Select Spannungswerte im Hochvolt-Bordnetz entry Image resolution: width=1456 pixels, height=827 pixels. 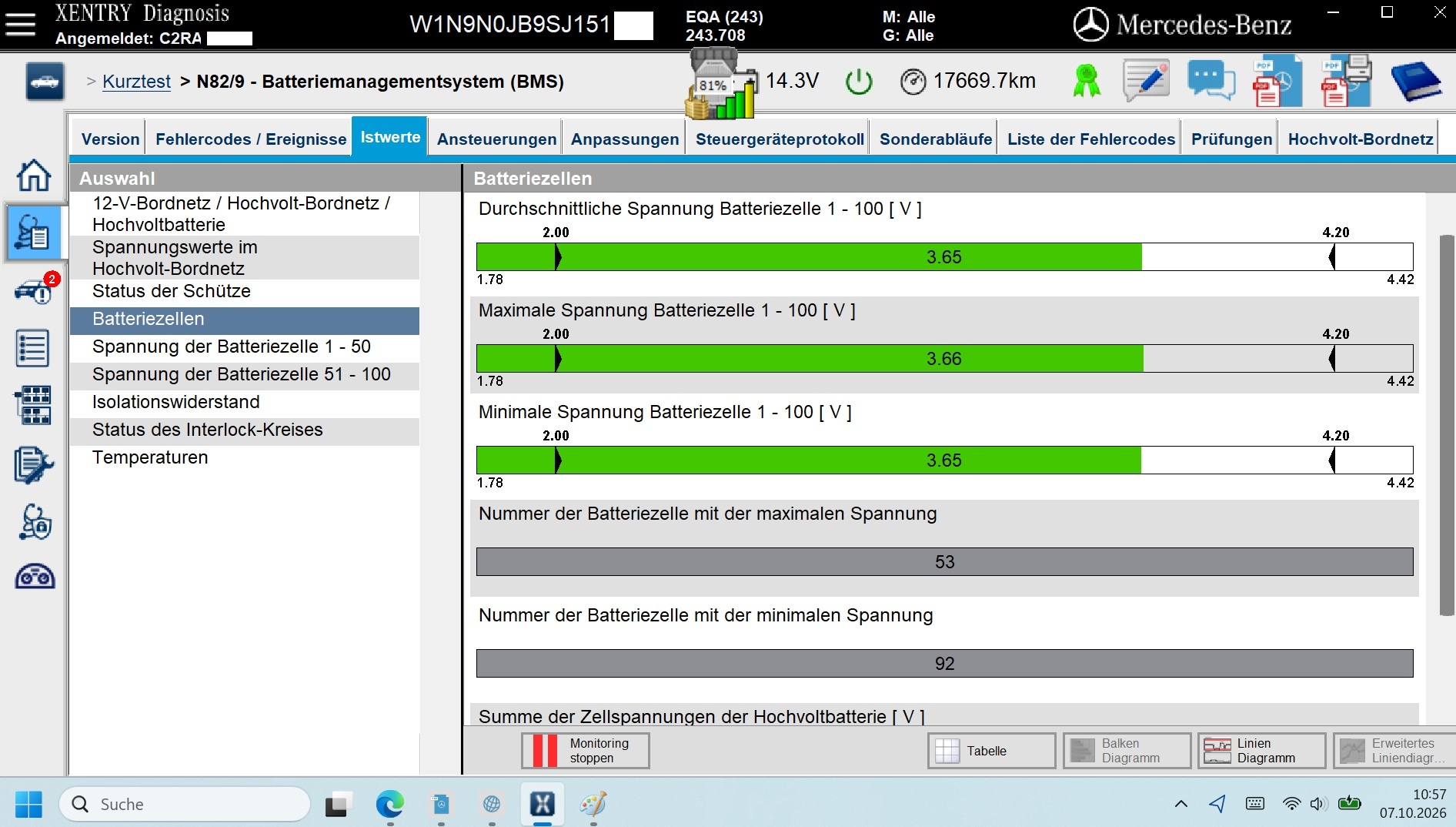[245, 258]
